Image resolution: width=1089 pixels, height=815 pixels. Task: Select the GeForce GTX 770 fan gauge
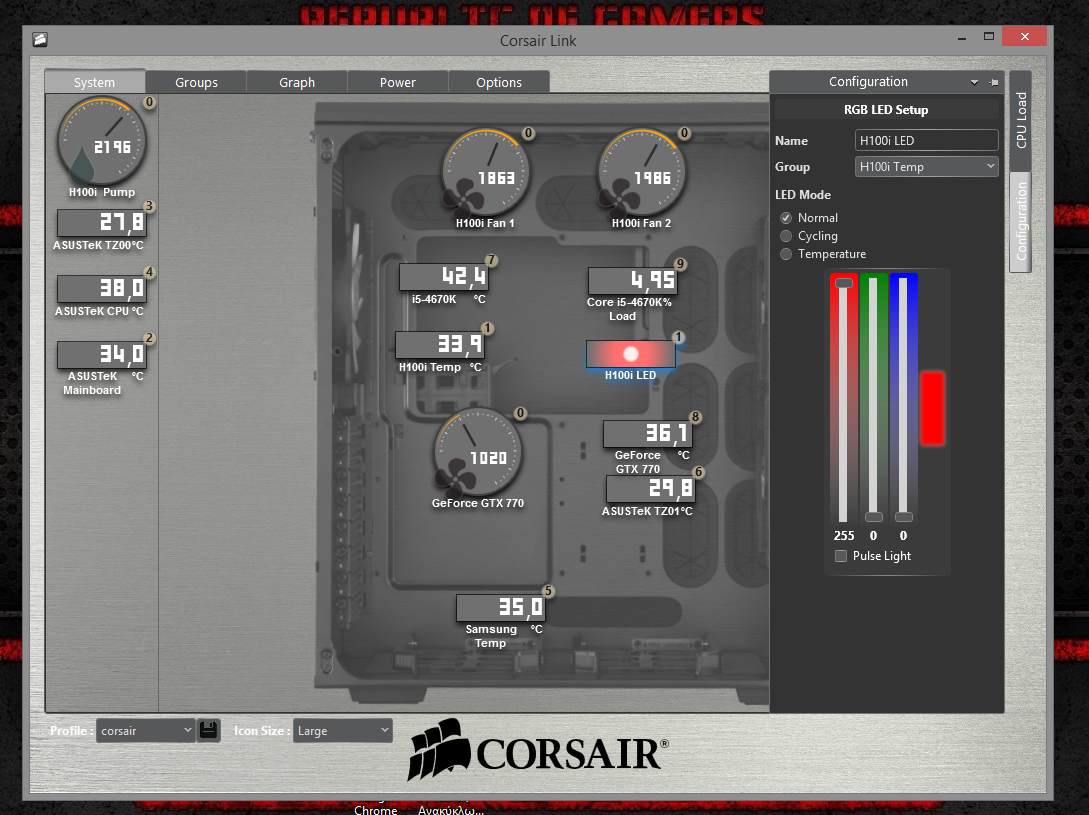click(x=478, y=452)
